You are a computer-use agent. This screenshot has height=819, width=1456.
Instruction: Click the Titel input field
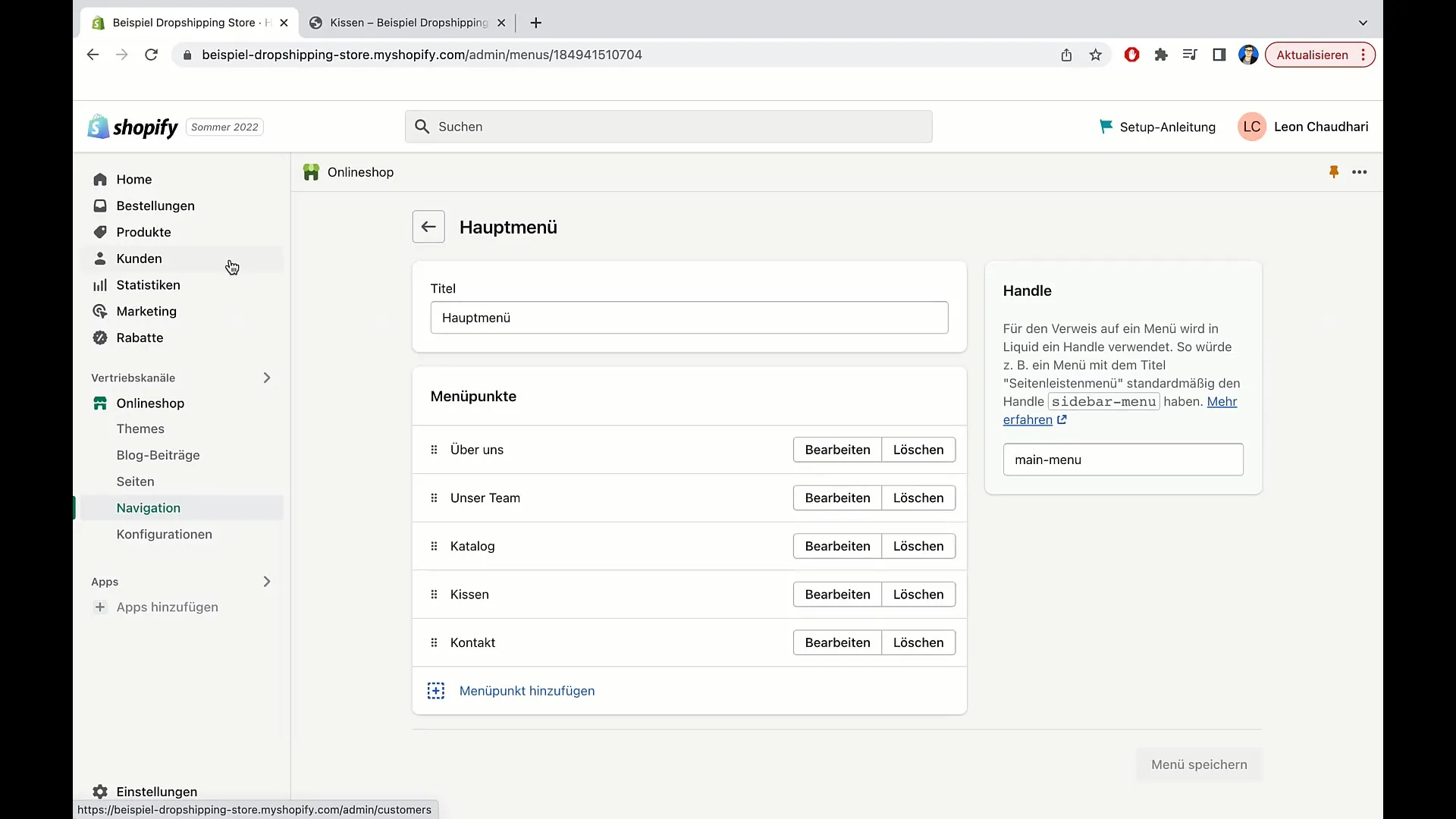[689, 317]
